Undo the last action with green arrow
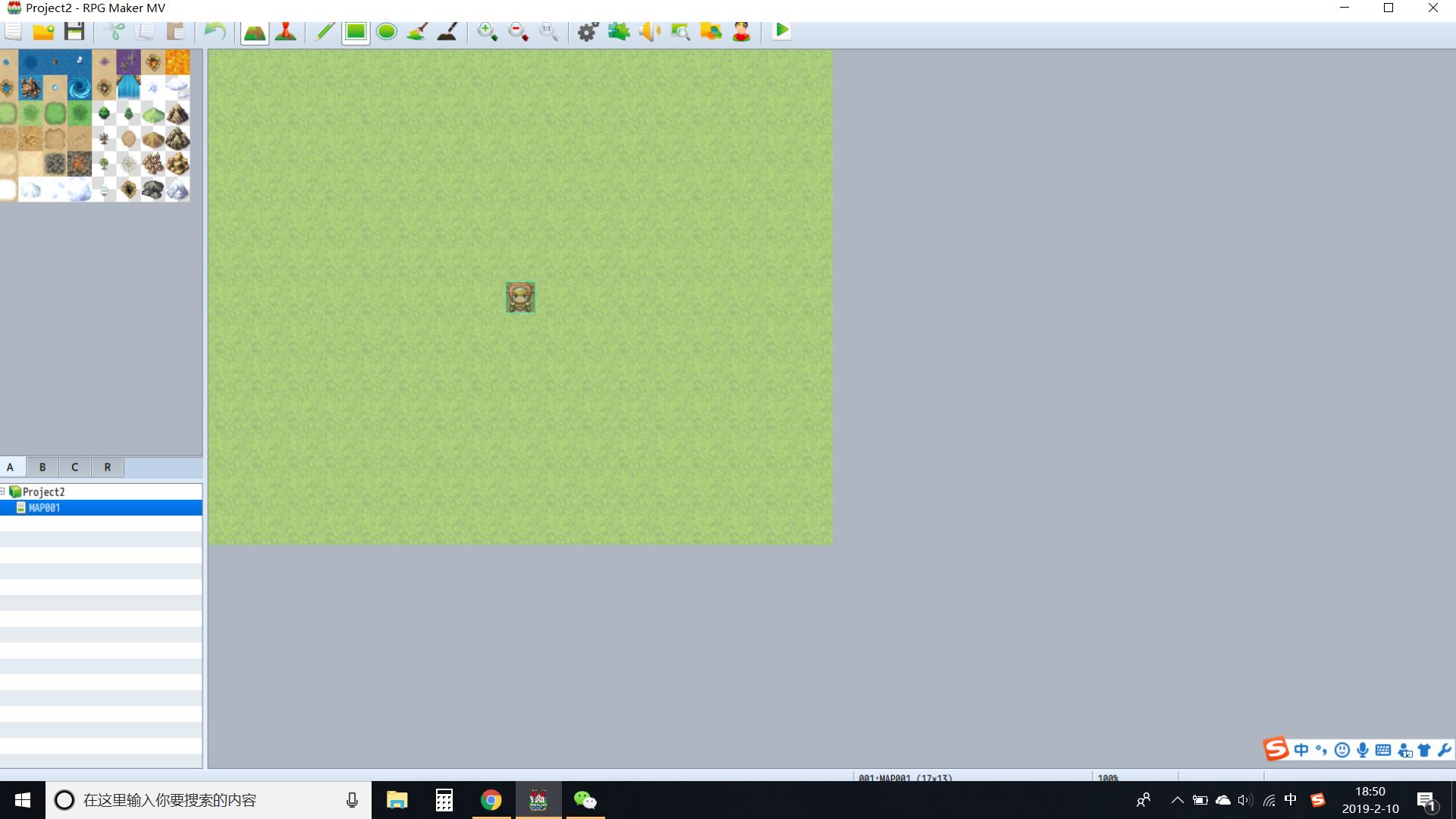 [x=215, y=31]
